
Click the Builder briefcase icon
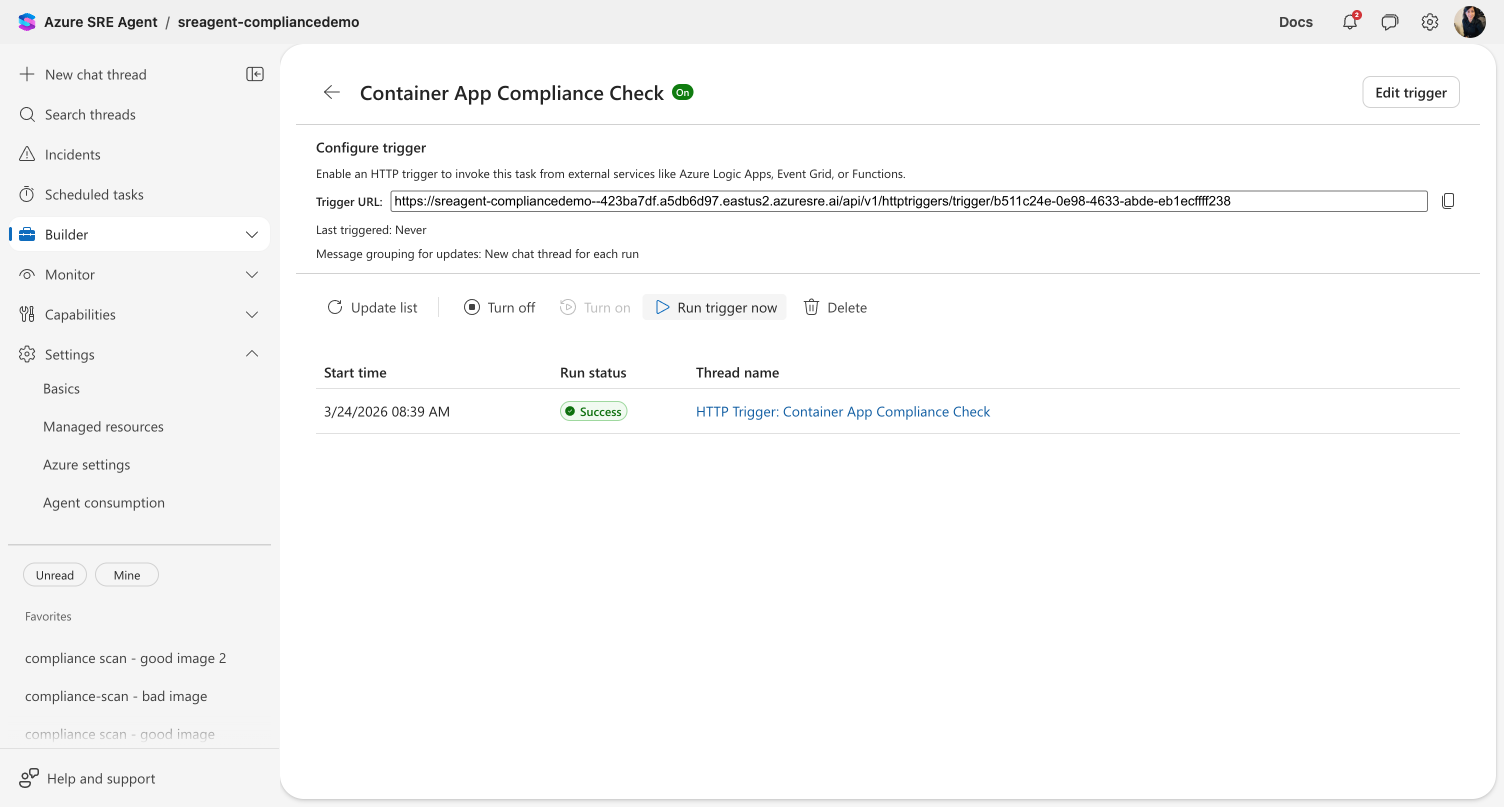(x=27, y=234)
